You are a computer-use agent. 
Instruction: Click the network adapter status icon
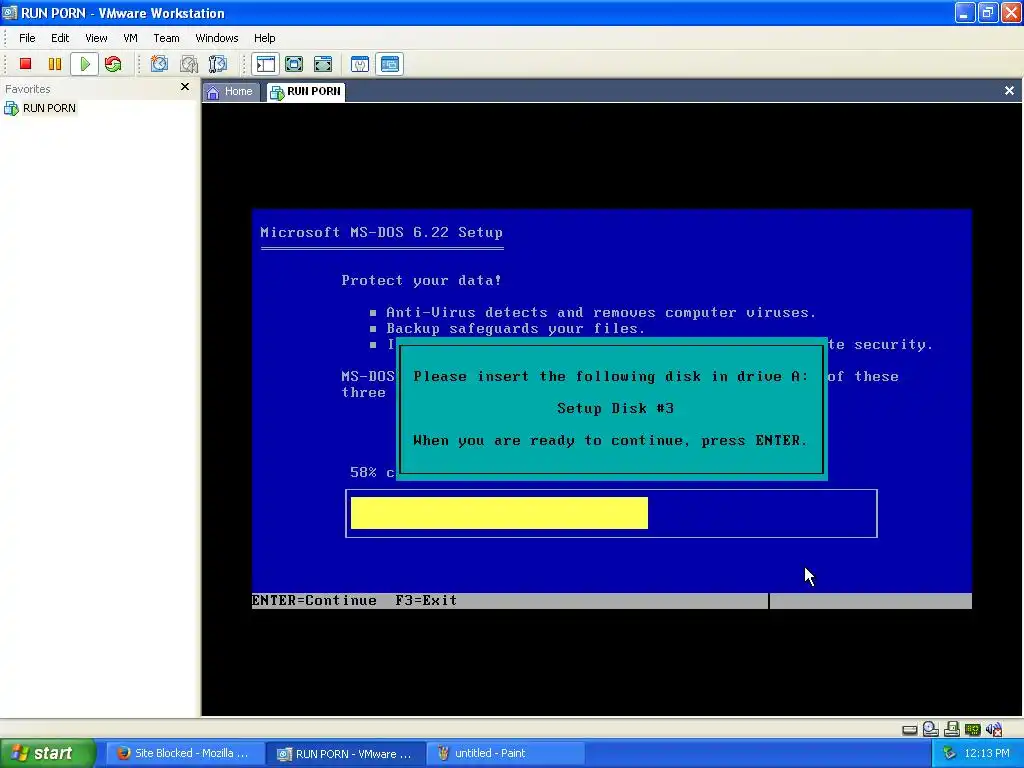(972, 729)
